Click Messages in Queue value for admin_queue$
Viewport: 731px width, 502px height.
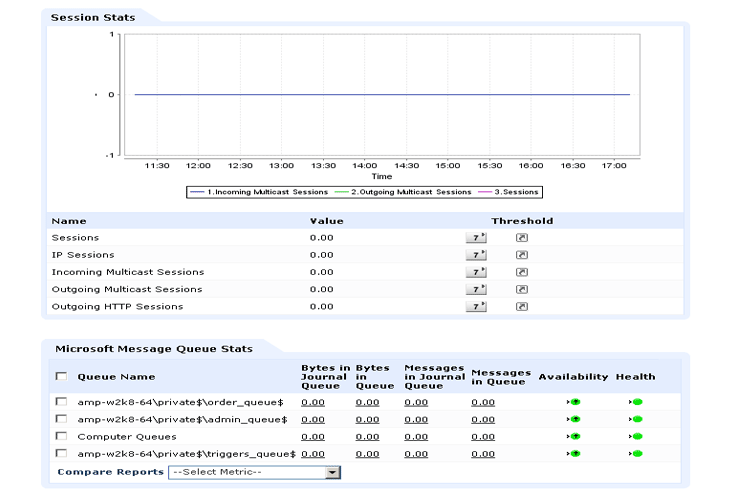[483, 419]
